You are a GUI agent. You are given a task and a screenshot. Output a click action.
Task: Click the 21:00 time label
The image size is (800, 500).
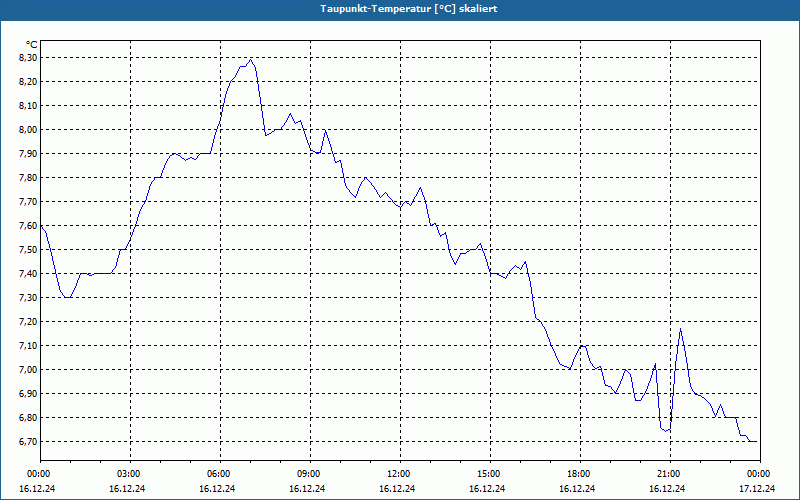click(x=670, y=474)
